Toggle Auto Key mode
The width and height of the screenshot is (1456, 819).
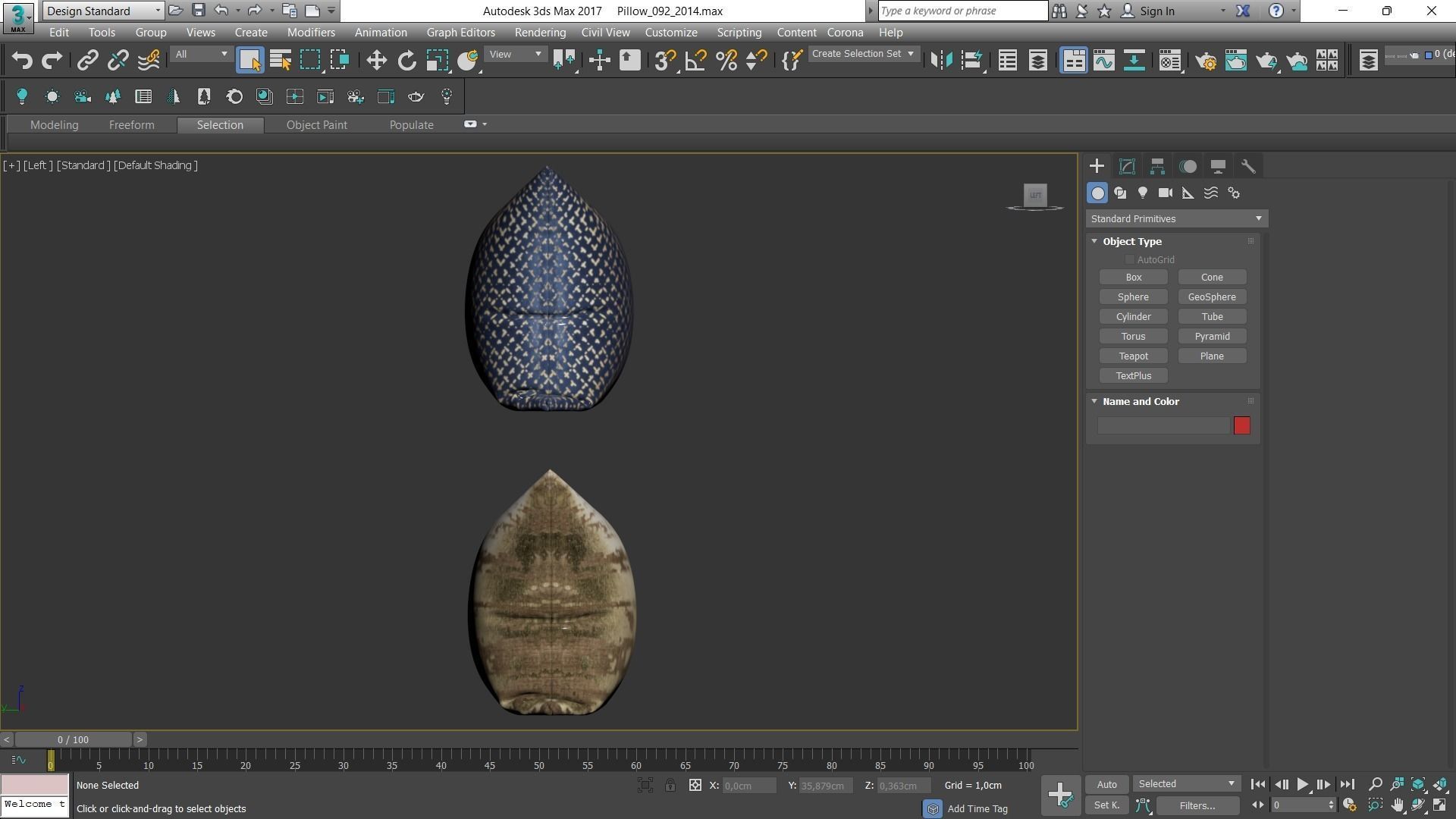tap(1106, 784)
